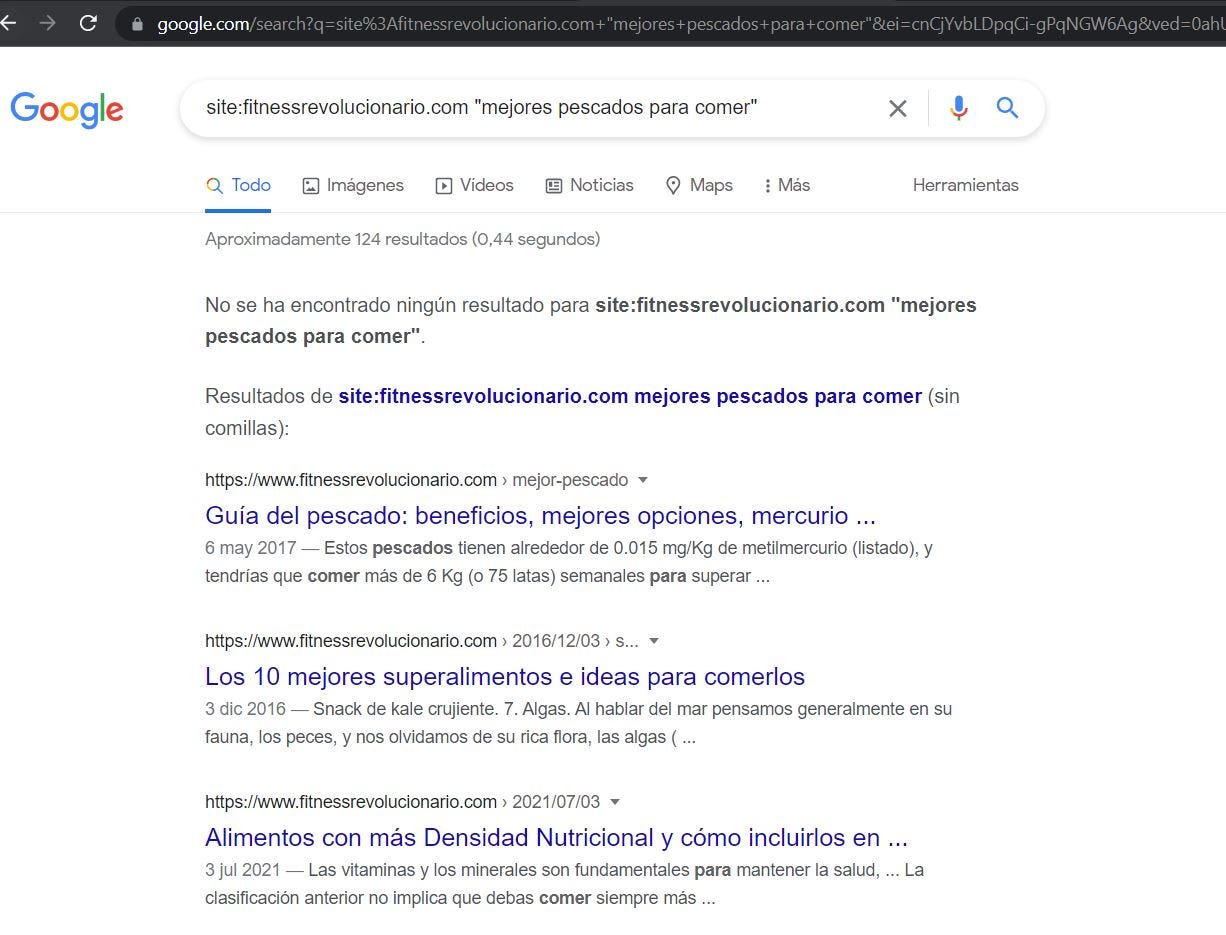Open the Más menu
This screenshot has width=1226, height=935.
[x=787, y=185]
